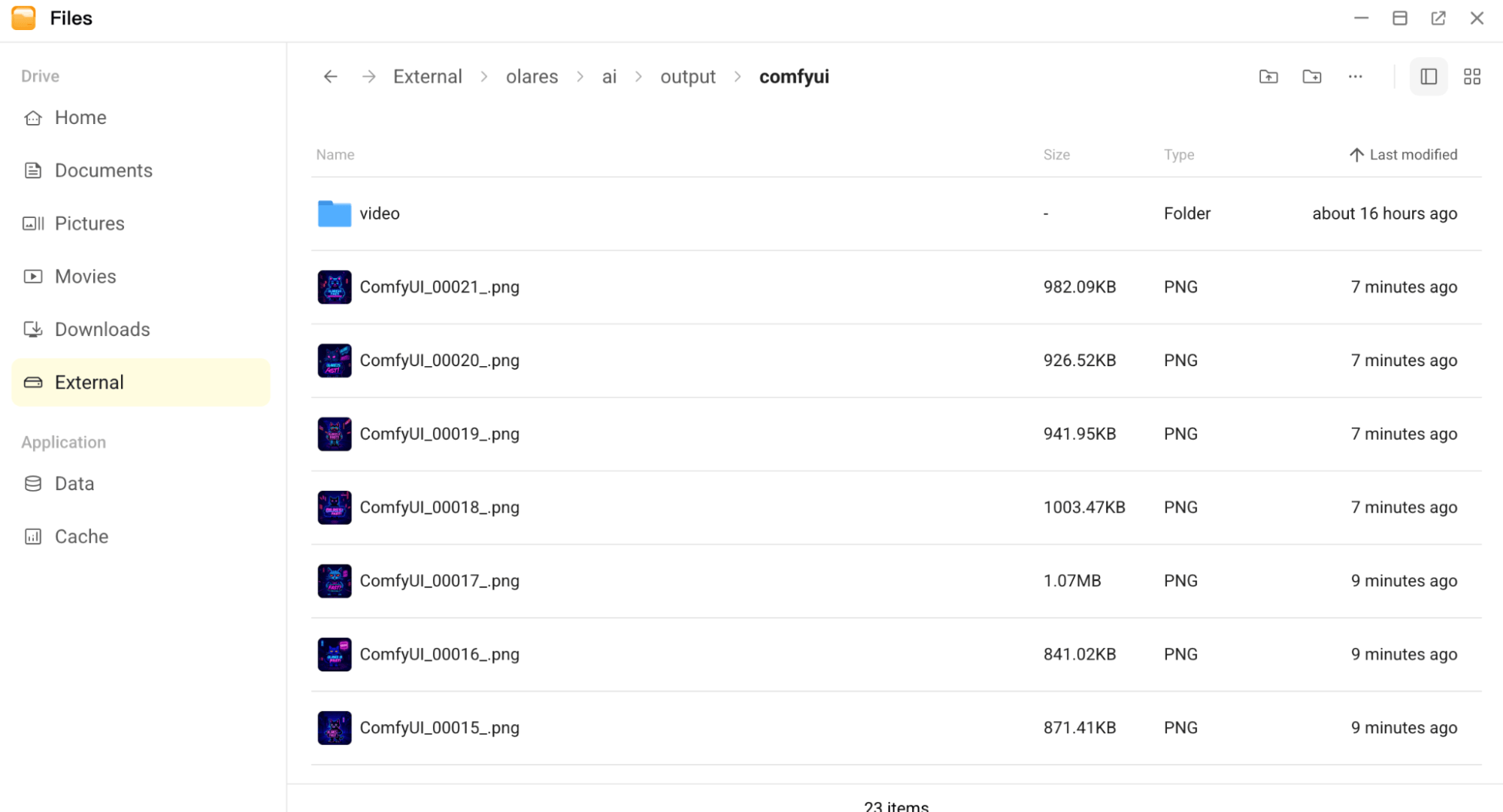Viewport: 1503px width, 812px height.
Task: Click the Files app icon in titlebar
Action: point(23,17)
